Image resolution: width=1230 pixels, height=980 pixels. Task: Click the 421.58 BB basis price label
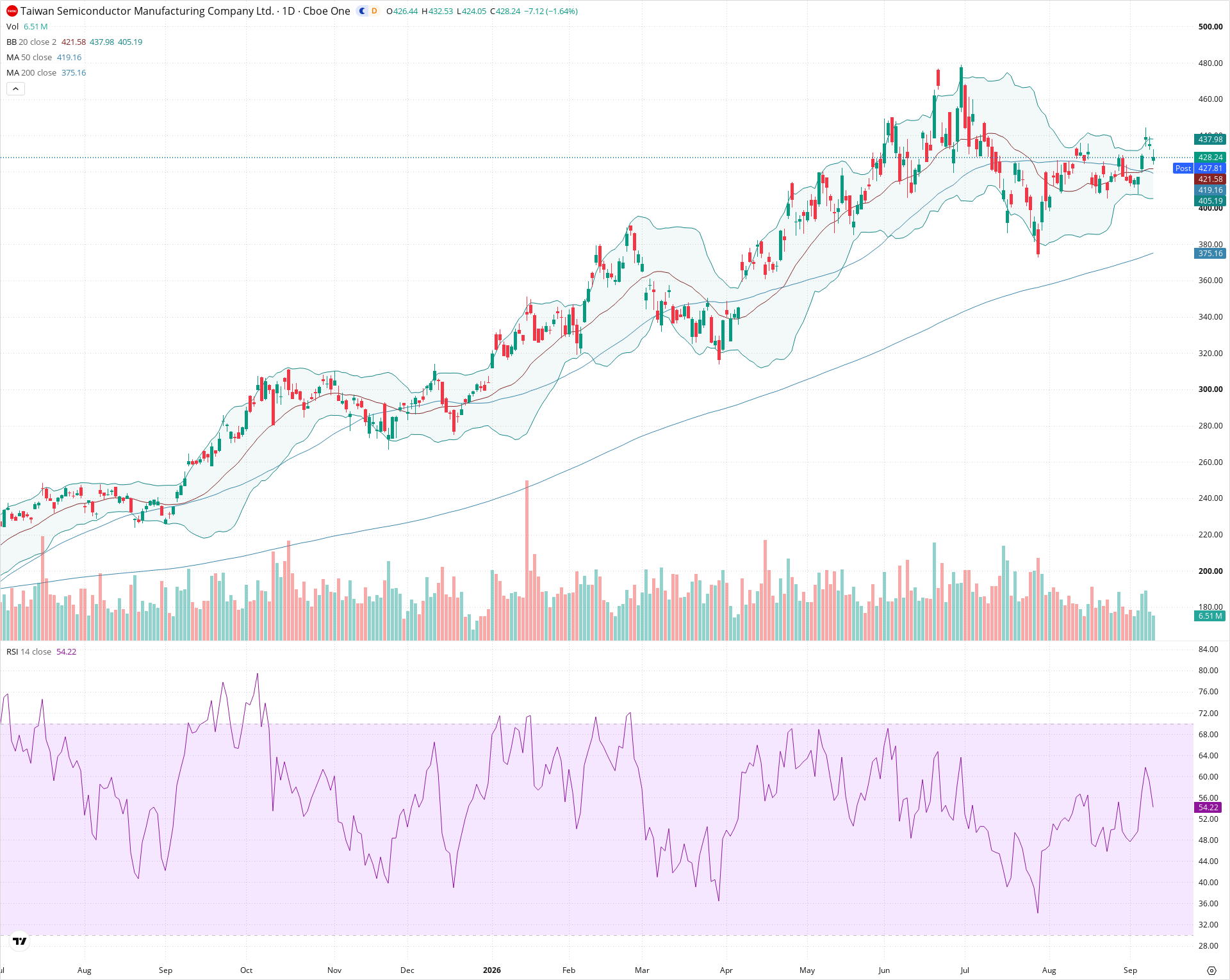(x=1210, y=179)
